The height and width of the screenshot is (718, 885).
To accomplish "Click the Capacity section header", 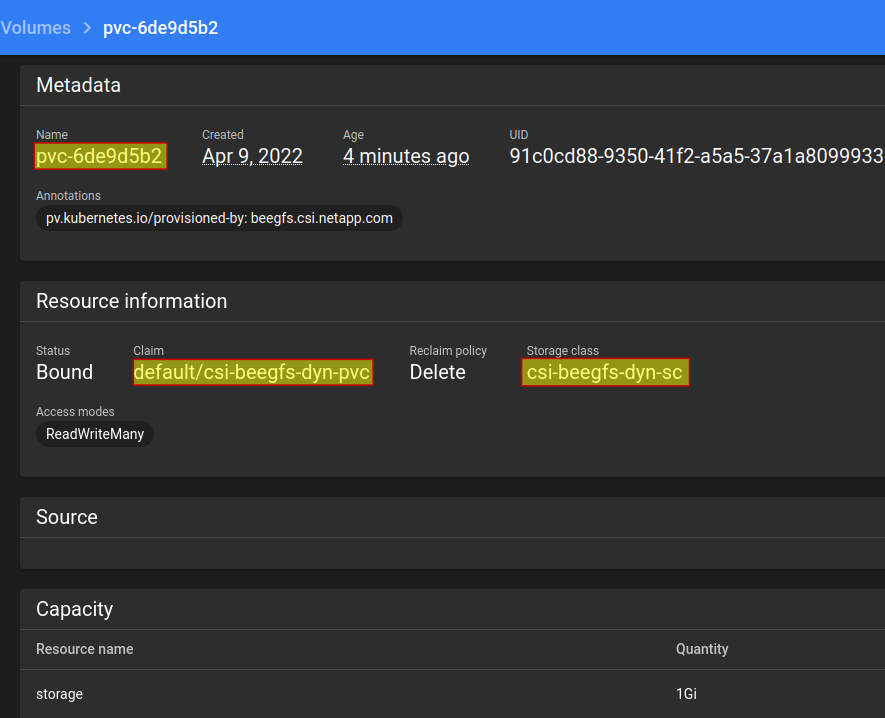I will [x=452, y=610].
